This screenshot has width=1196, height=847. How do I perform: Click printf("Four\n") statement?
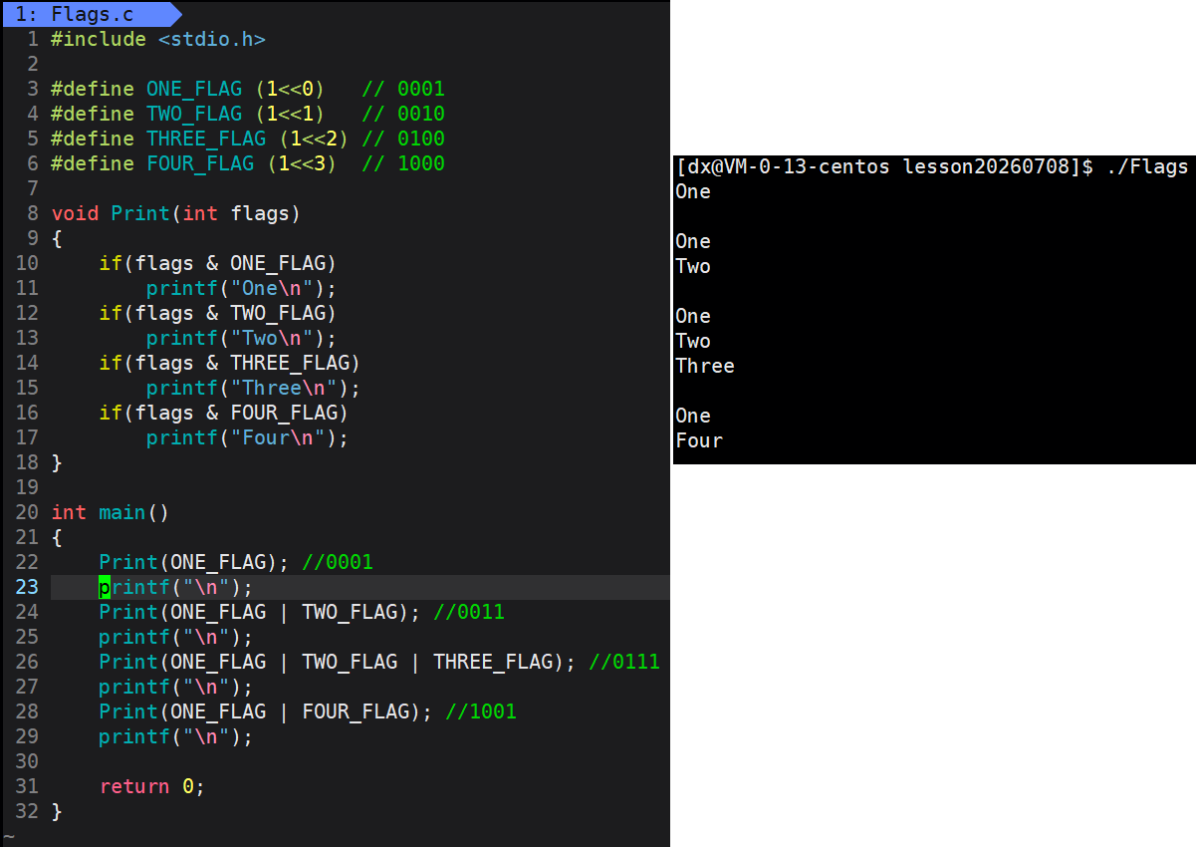pos(247,438)
